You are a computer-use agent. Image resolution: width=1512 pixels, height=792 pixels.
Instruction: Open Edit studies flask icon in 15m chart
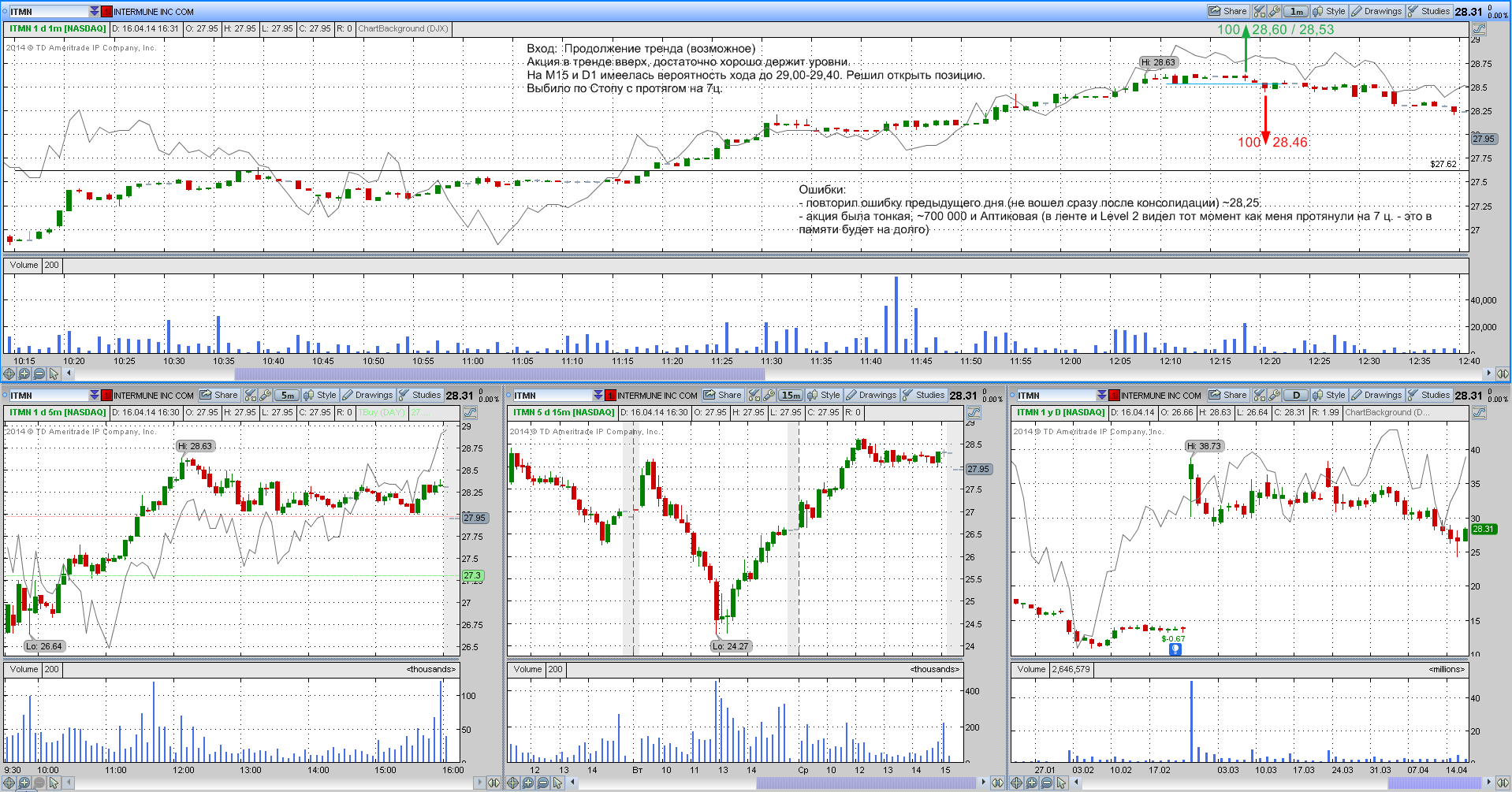pyautogui.click(x=754, y=395)
